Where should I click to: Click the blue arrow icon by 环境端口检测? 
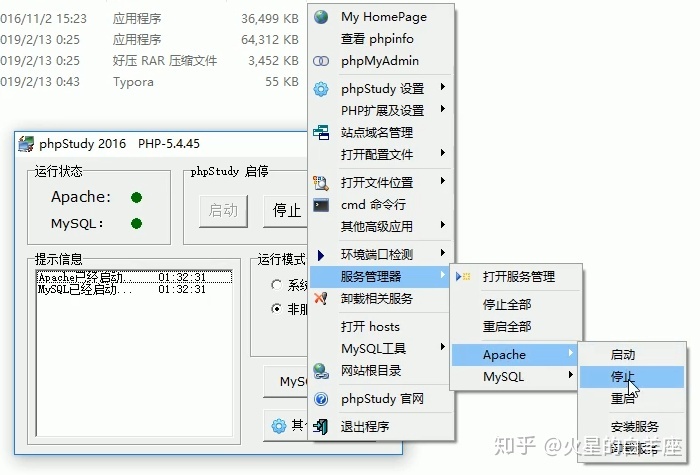click(x=321, y=255)
